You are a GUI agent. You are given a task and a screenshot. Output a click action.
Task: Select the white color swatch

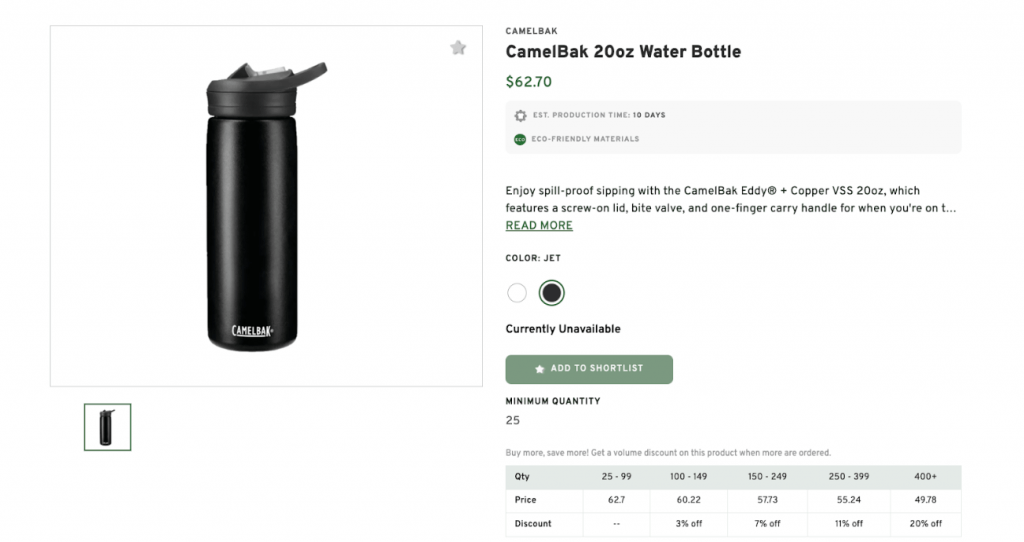[517, 293]
